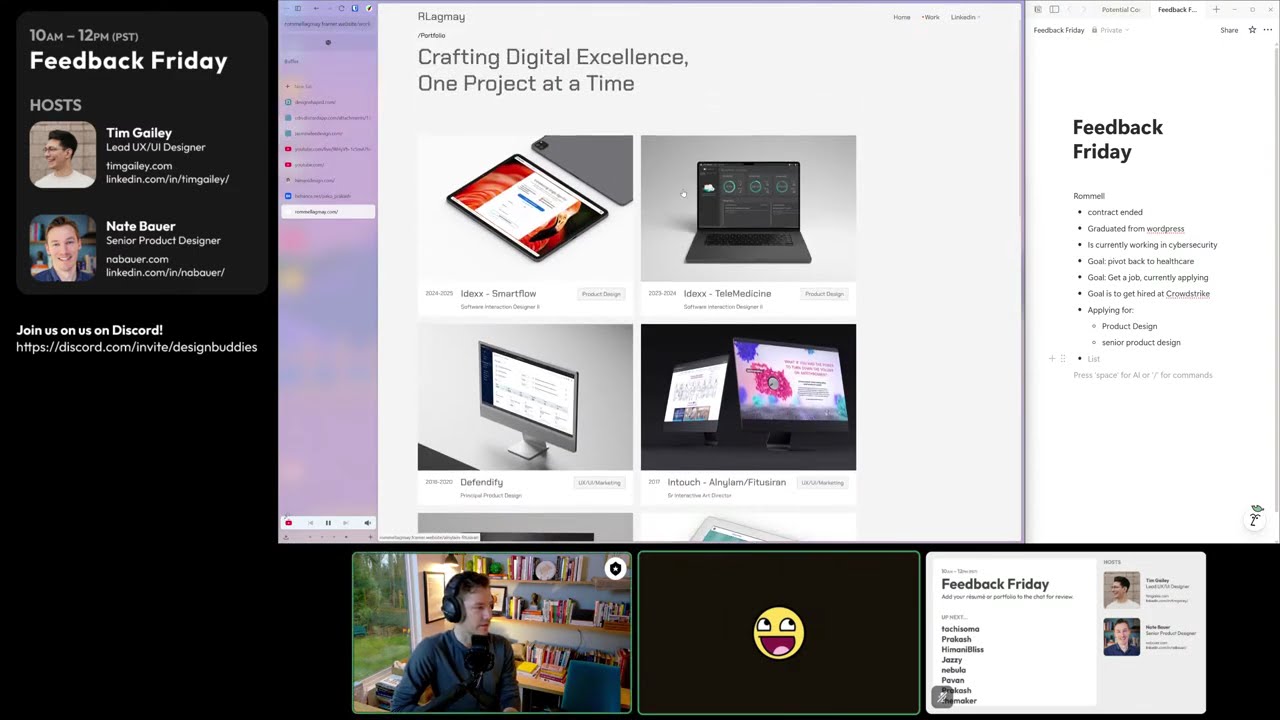Click the Feedback Friday page title in Notion

click(x=1118, y=139)
